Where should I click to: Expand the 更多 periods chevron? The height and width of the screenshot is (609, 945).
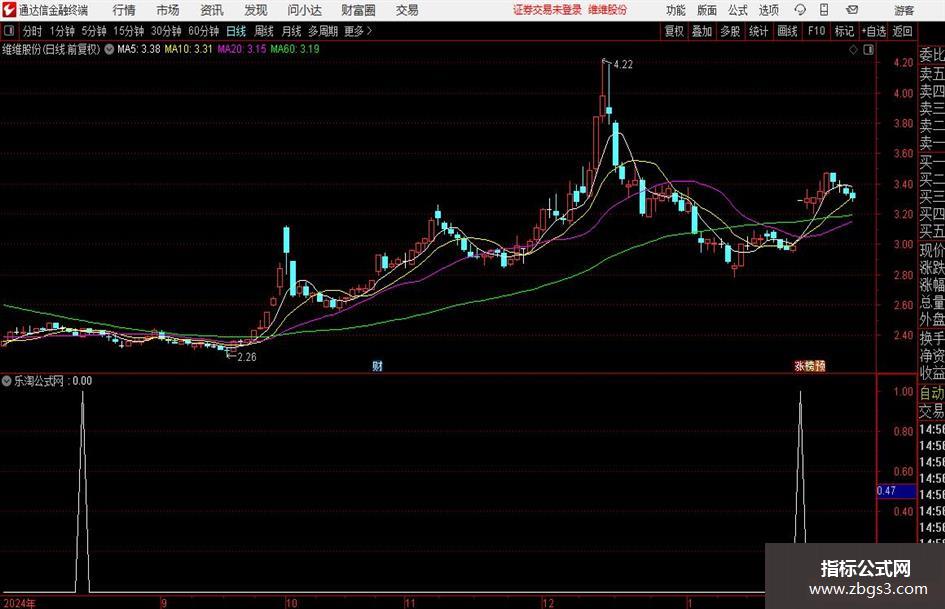click(x=369, y=31)
